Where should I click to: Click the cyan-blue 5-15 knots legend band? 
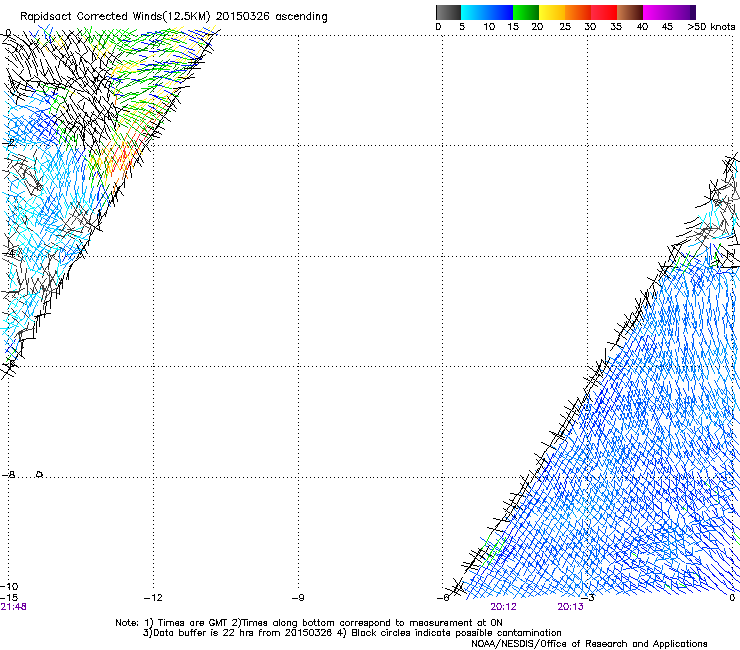pyautogui.click(x=487, y=12)
